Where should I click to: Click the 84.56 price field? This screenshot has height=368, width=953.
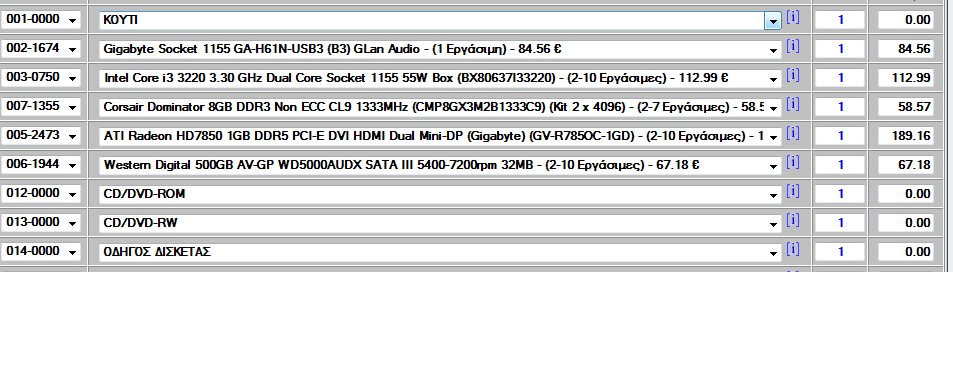coord(906,49)
